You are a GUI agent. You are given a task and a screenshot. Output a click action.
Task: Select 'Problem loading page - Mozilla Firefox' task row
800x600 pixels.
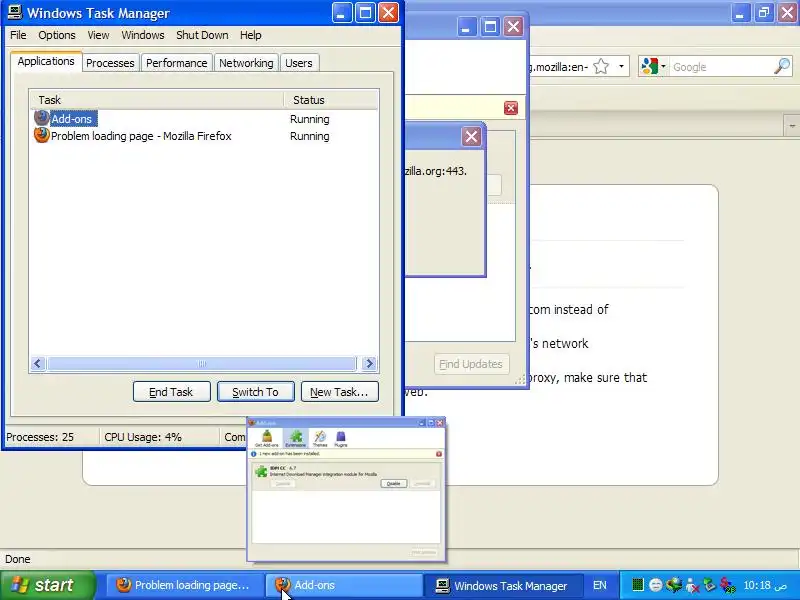tap(204, 136)
